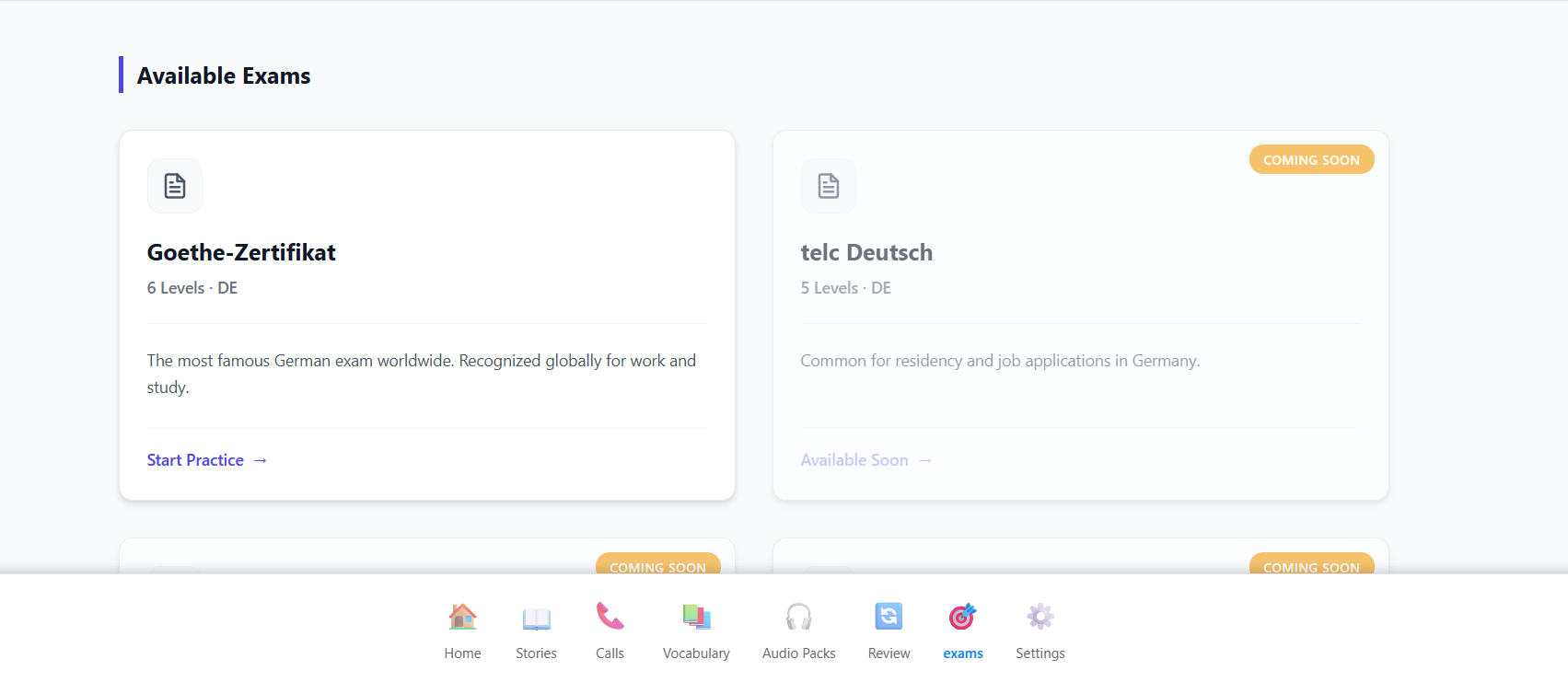Click the 'Common for residency' description
1568x682 pixels.
(1000, 361)
